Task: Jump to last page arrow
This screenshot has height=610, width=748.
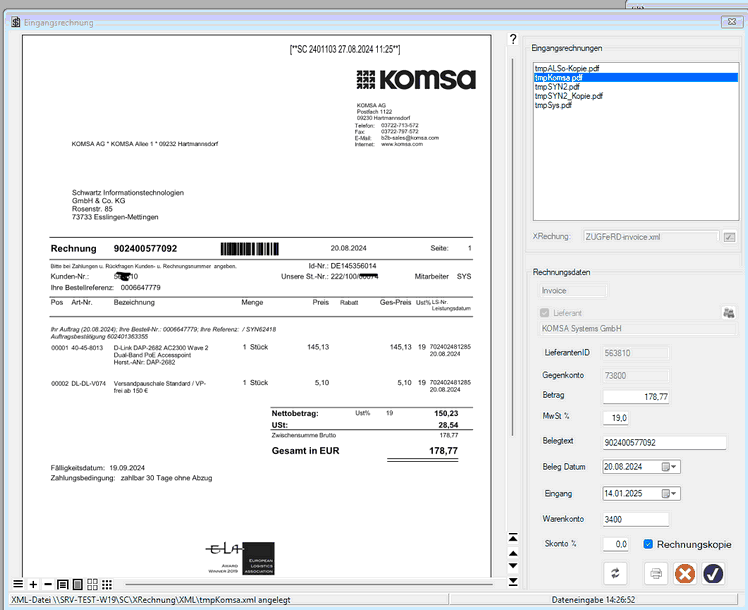Action: point(513,581)
